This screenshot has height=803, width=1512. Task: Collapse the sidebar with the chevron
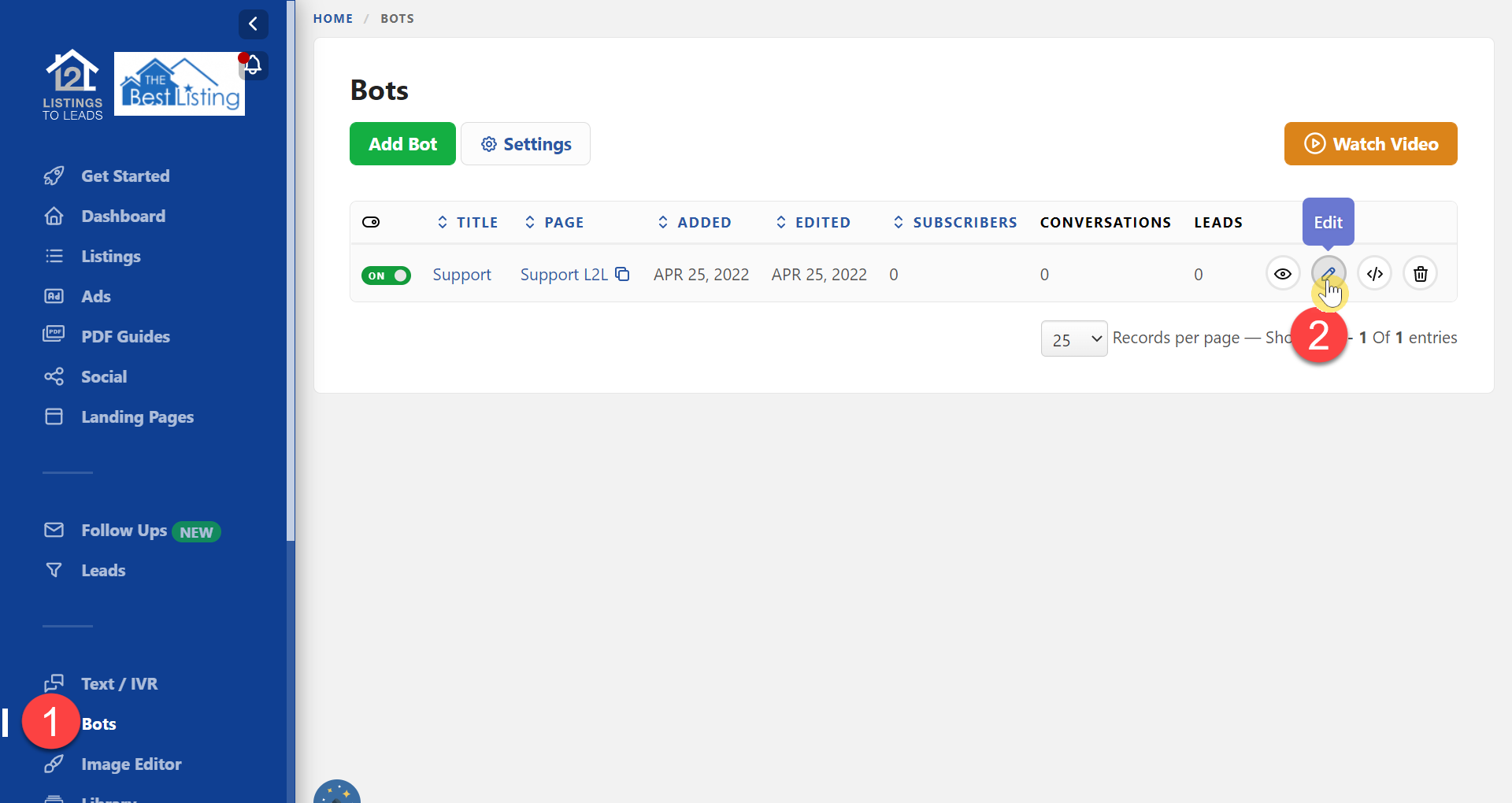click(x=254, y=24)
